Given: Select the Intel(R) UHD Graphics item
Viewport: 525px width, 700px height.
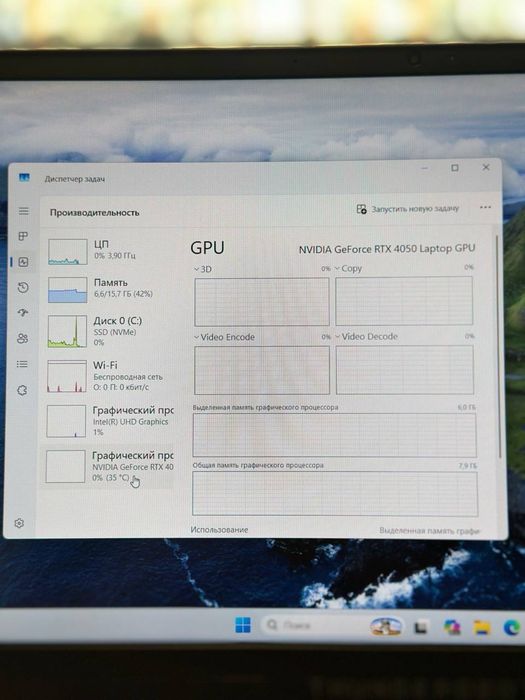Looking at the screenshot, I should pyautogui.click(x=109, y=421).
